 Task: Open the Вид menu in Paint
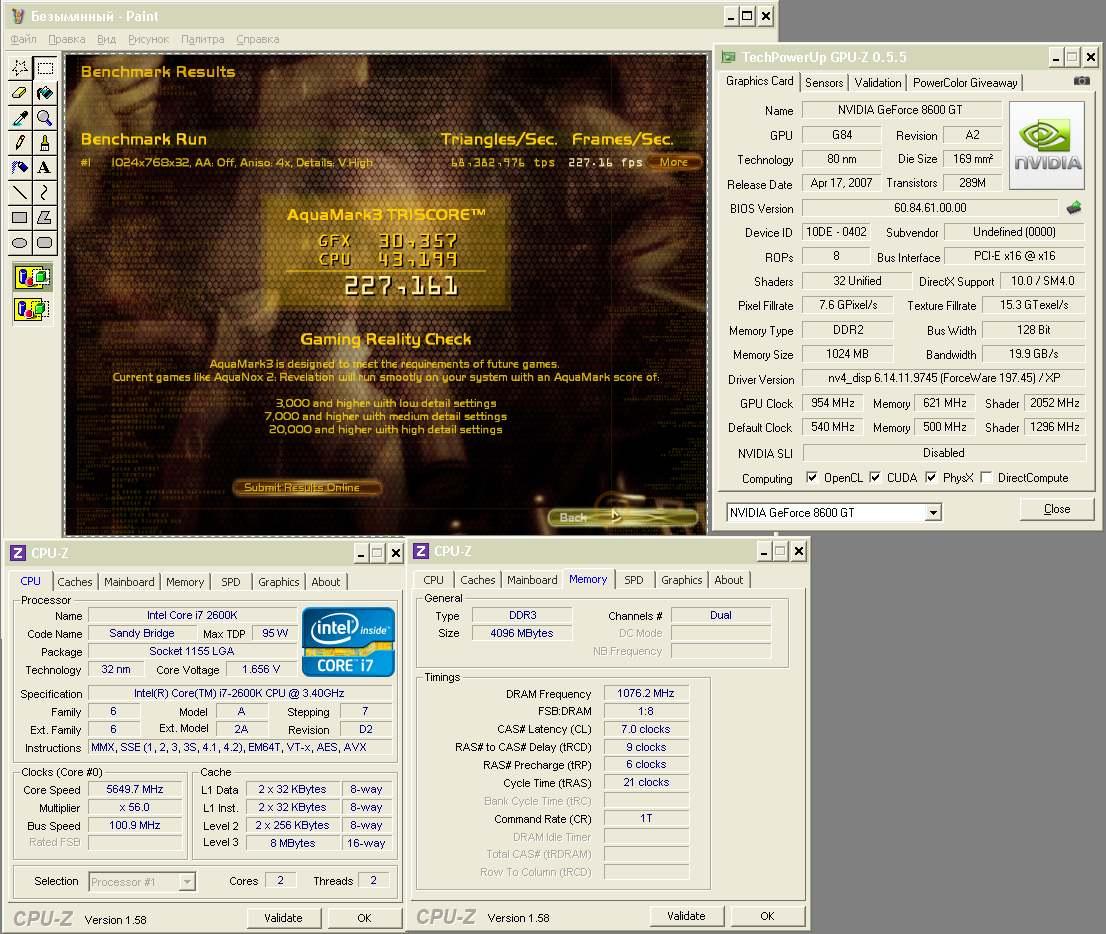pyautogui.click(x=106, y=40)
